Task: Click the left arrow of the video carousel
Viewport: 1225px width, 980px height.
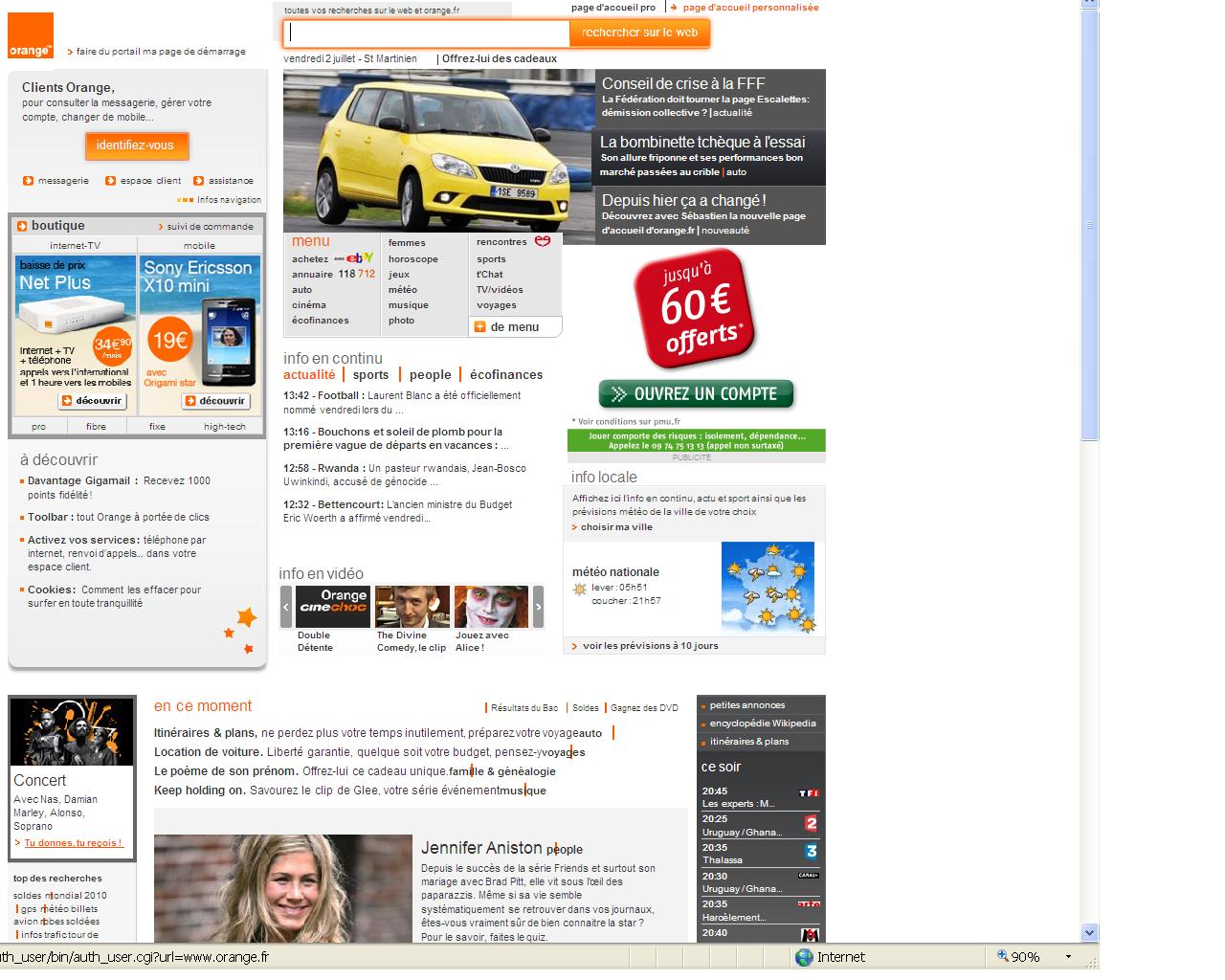Action: 284,606
